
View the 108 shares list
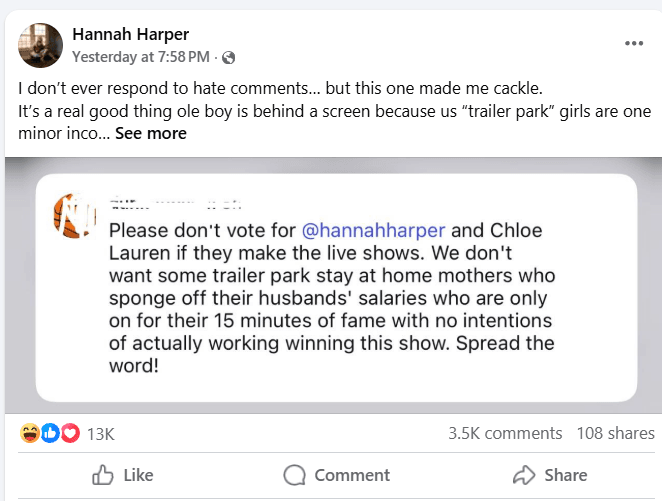point(615,433)
